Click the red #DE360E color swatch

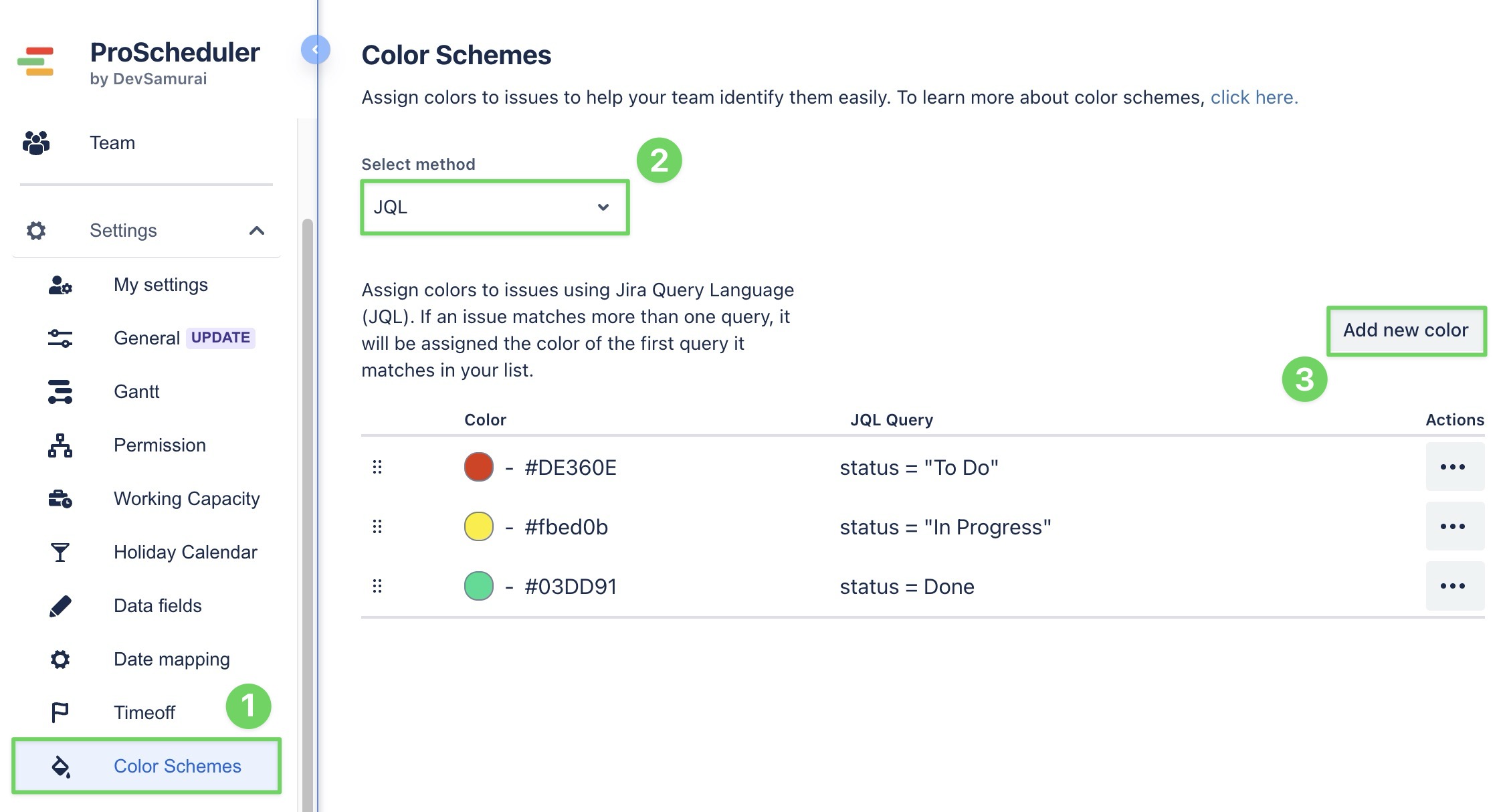pyautogui.click(x=478, y=467)
